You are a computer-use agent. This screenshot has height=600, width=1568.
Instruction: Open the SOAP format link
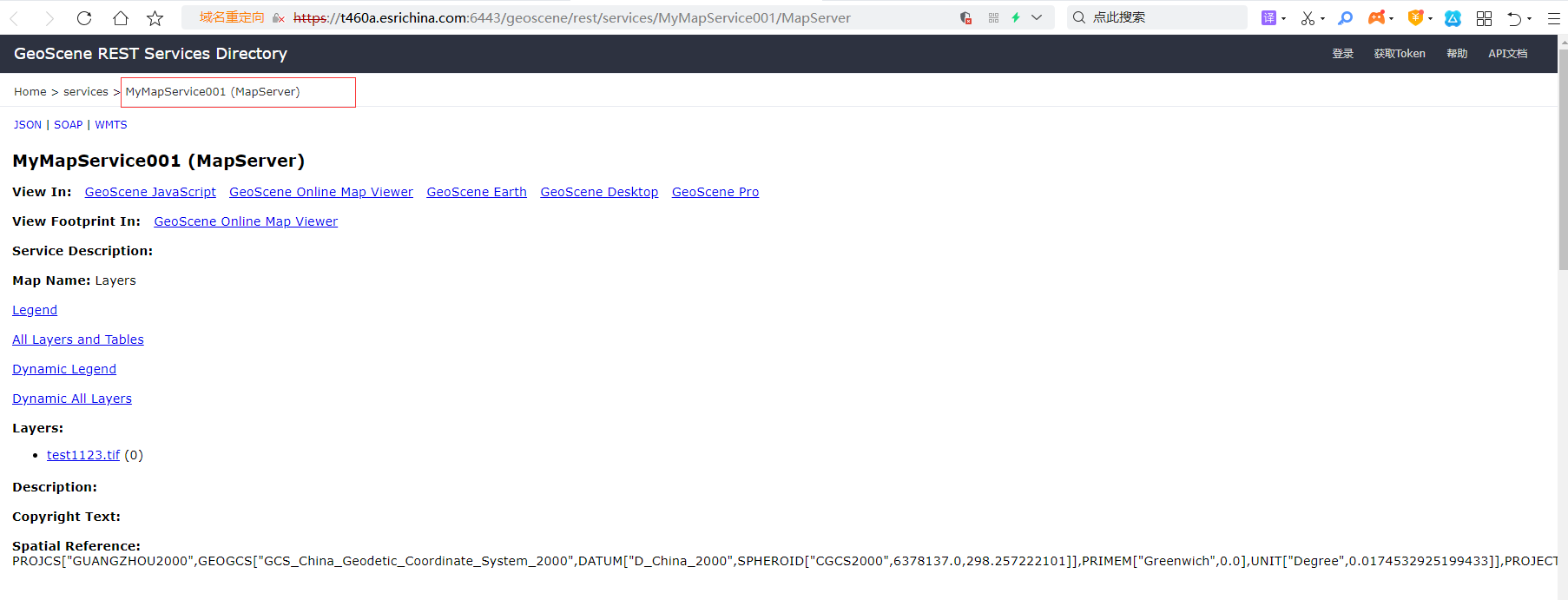click(69, 125)
